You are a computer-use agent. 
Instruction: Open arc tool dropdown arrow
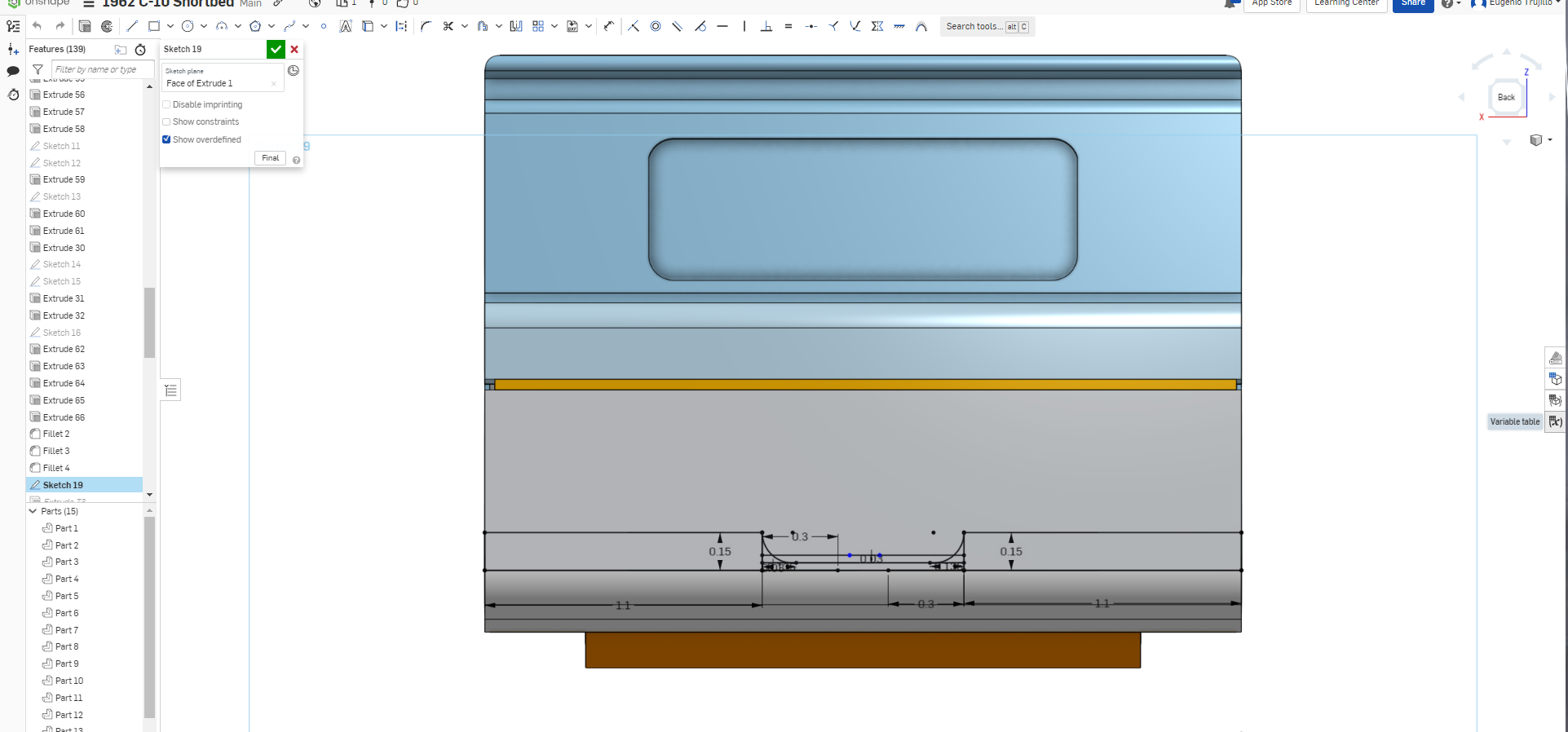(x=238, y=26)
